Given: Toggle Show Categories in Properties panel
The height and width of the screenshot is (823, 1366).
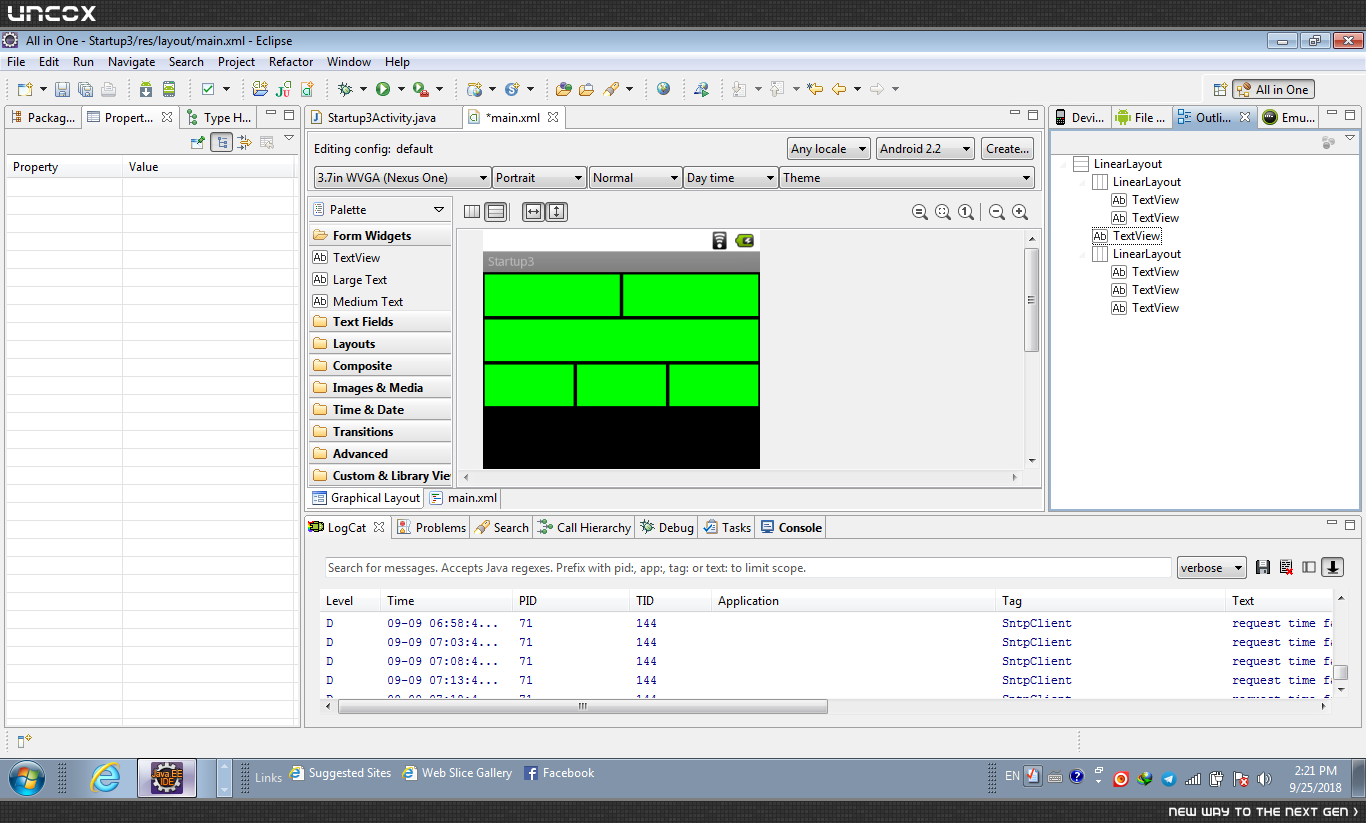Looking at the screenshot, I should (221, 143).
